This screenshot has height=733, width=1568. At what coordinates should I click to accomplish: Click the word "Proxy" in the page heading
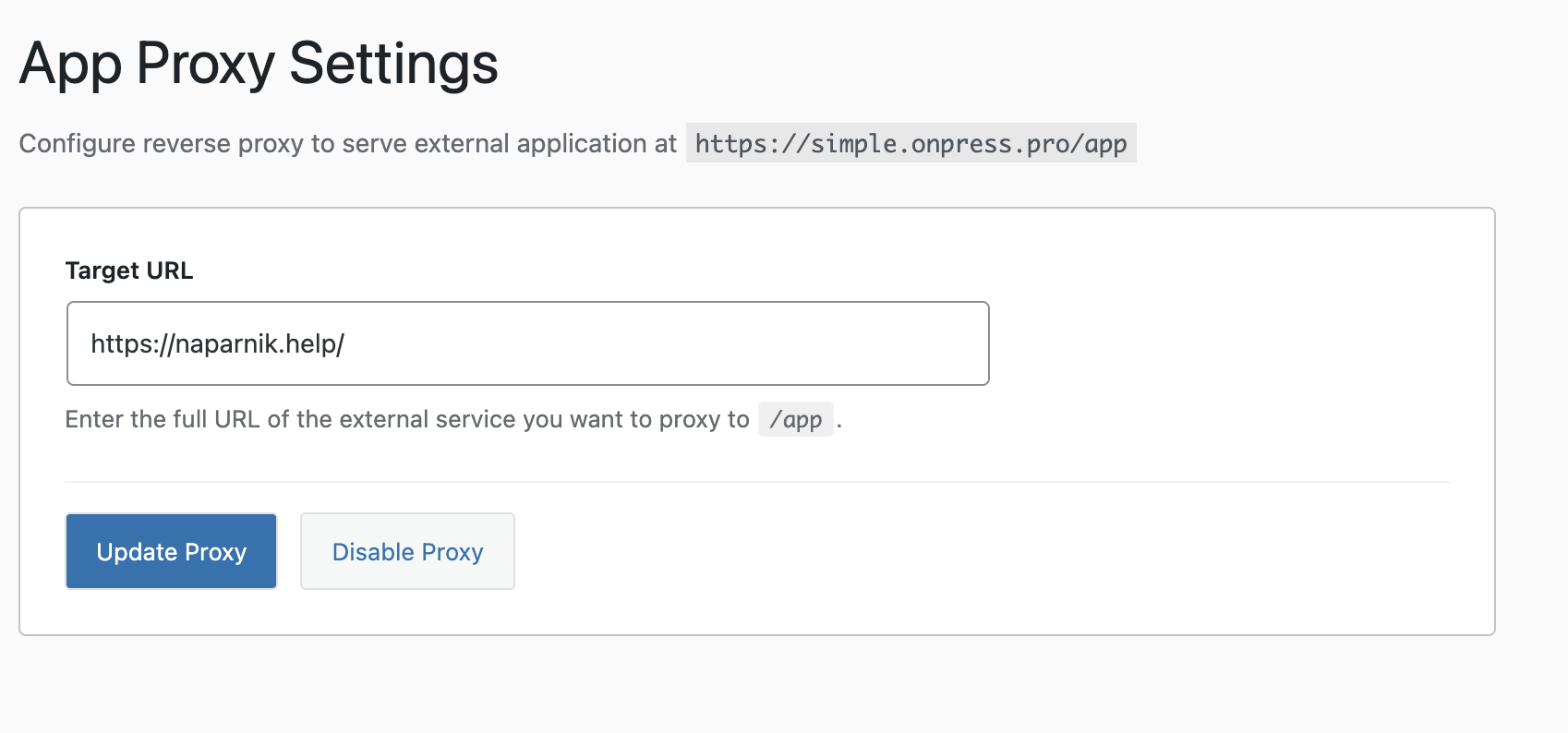[205, 64]
